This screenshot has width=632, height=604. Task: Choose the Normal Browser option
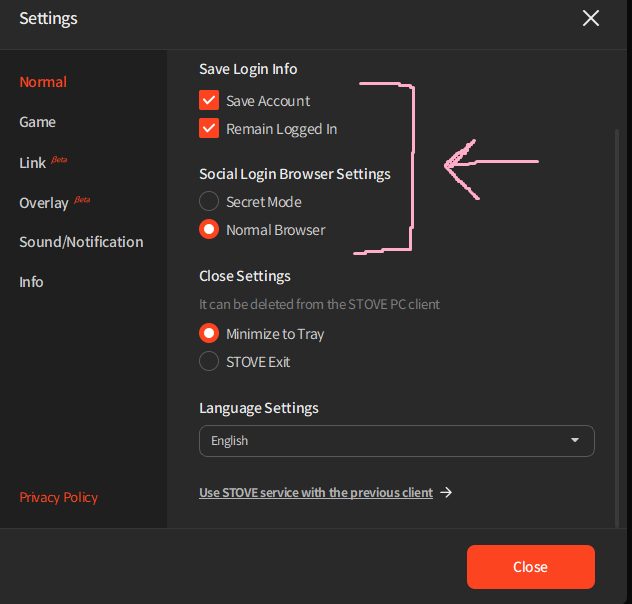coord(209,229)
